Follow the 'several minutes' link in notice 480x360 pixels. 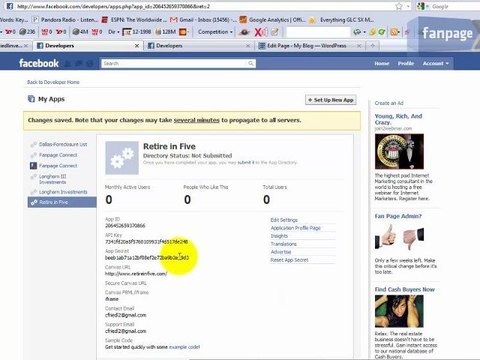(196, 120)
